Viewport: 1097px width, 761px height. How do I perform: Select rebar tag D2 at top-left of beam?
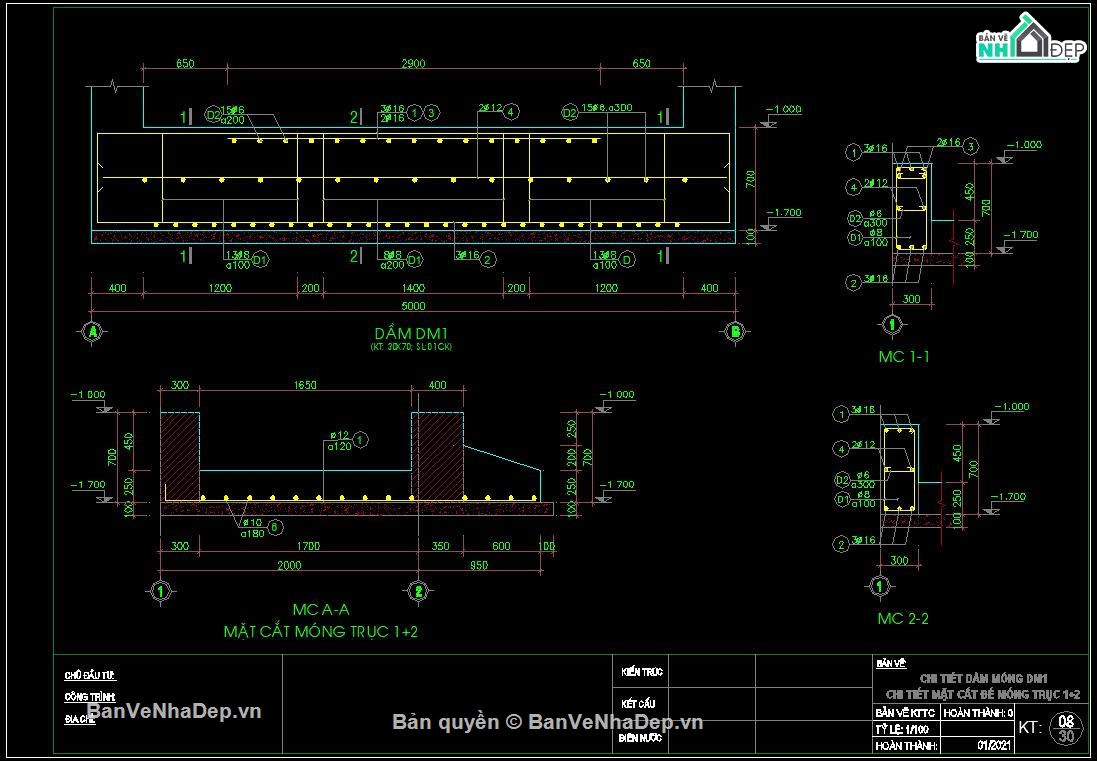213,113
